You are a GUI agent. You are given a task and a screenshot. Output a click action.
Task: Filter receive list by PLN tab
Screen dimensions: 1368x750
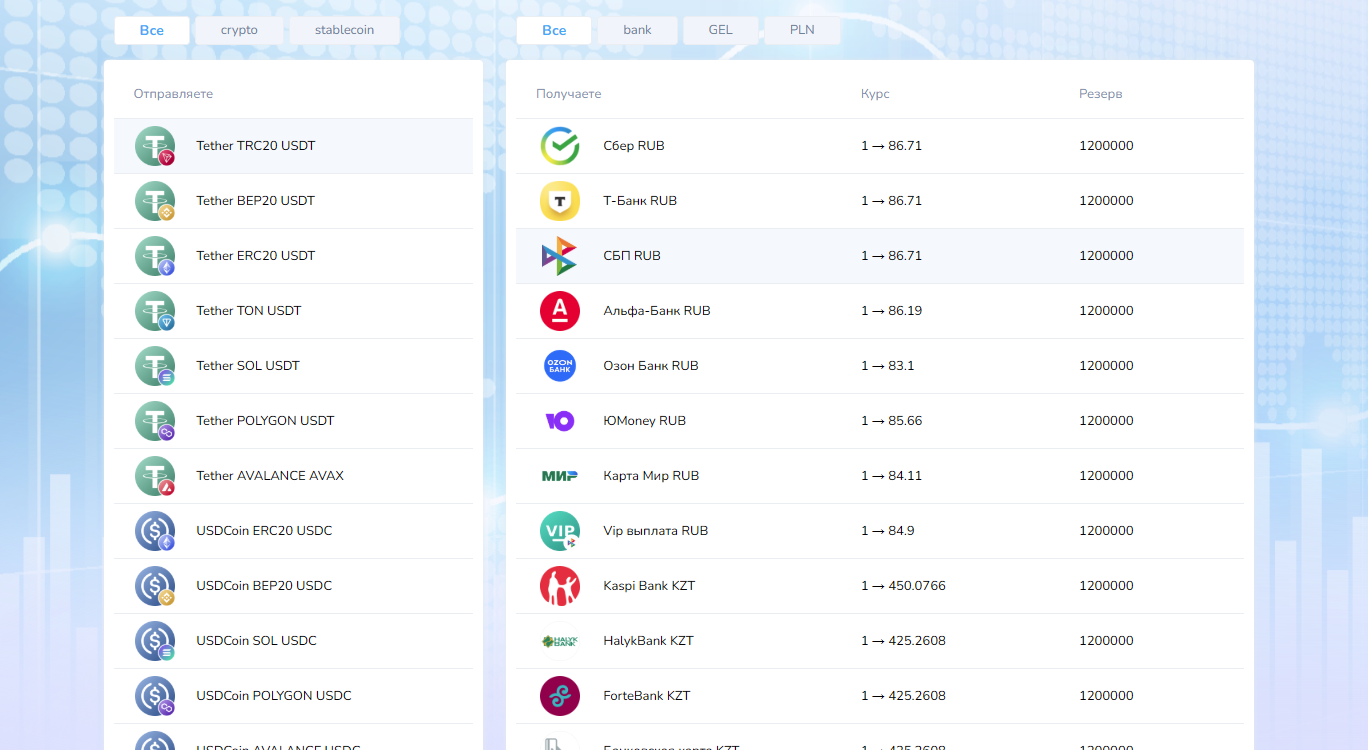pos(802,30)
